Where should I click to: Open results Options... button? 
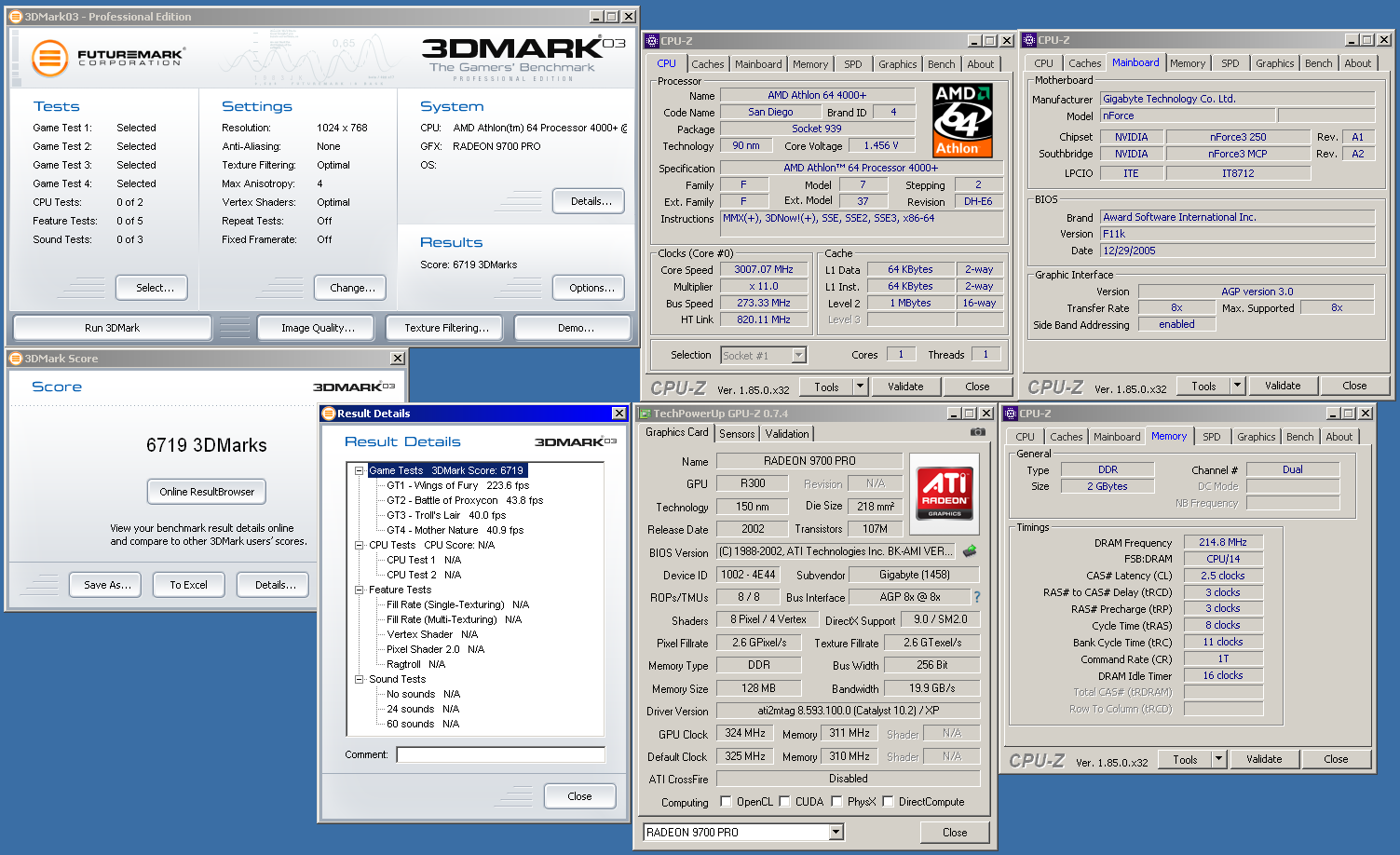589,288
